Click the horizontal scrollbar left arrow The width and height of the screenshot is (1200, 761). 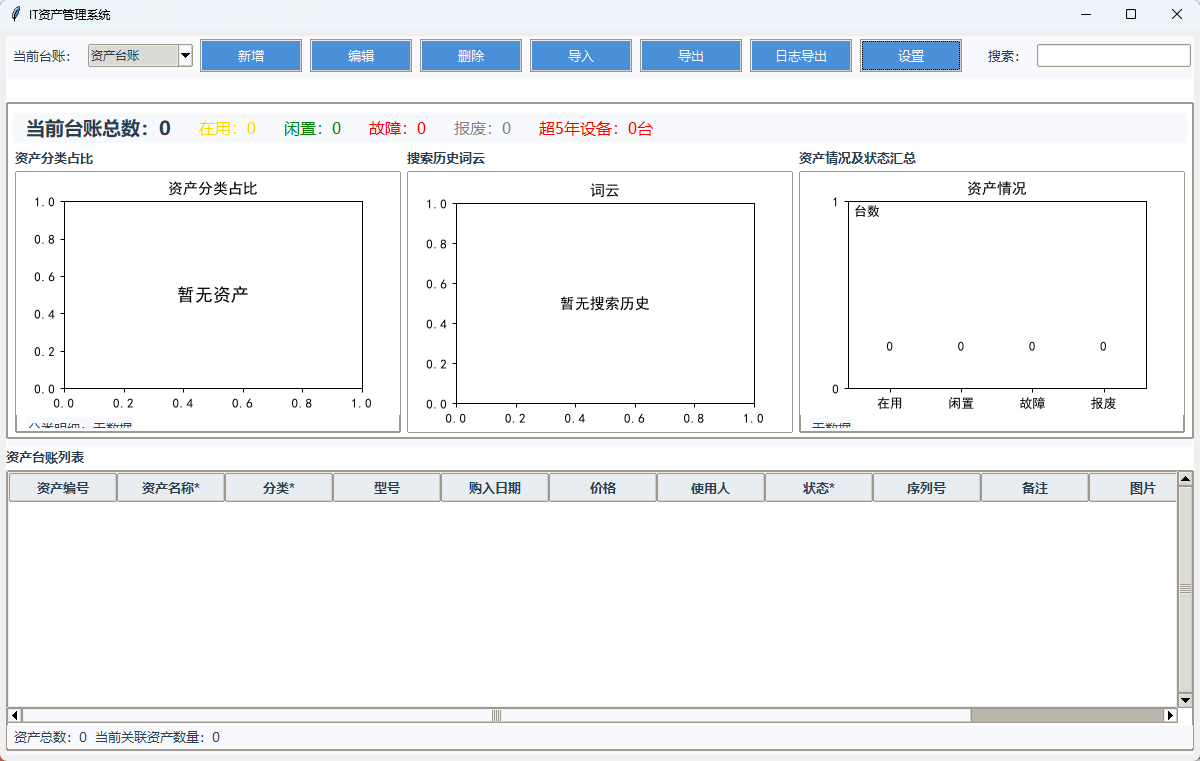pos(15,715)
